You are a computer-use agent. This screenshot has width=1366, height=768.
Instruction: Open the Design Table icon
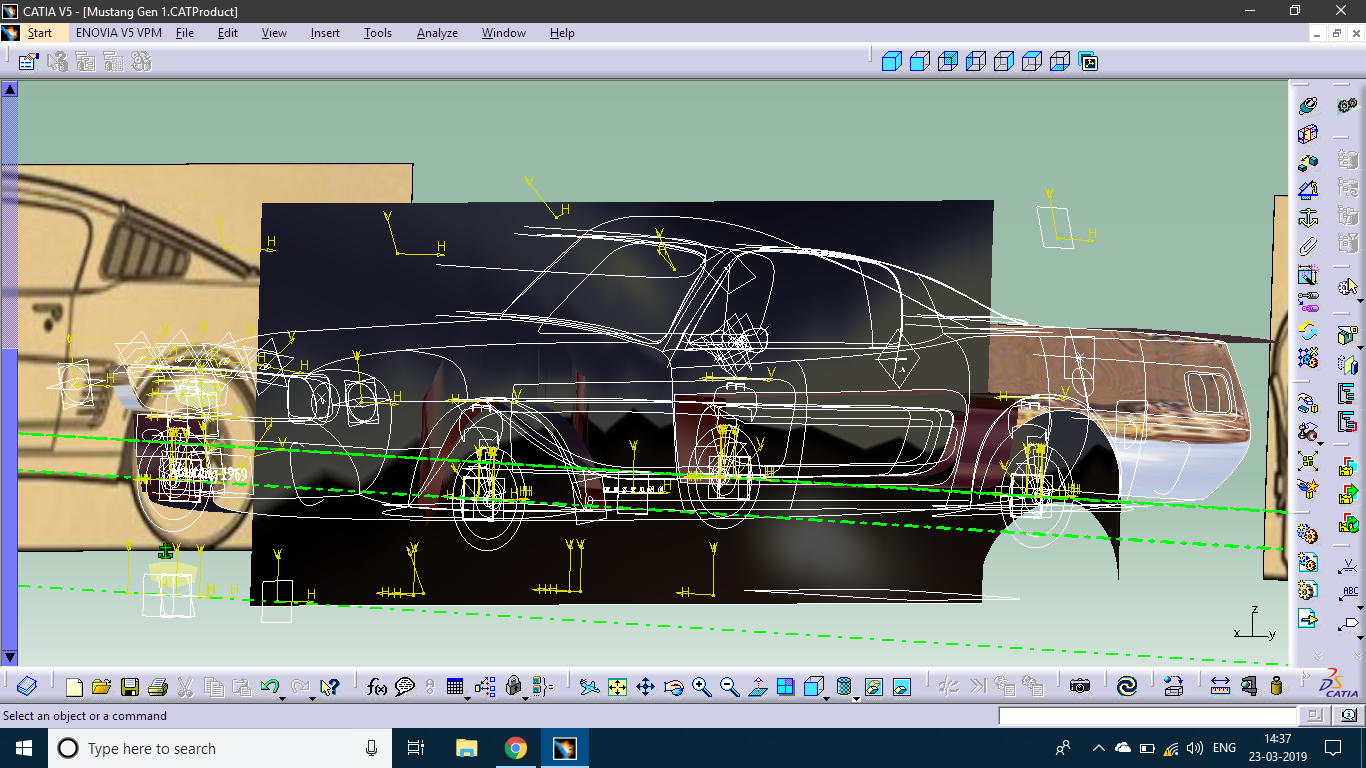[x=455, y=686]
